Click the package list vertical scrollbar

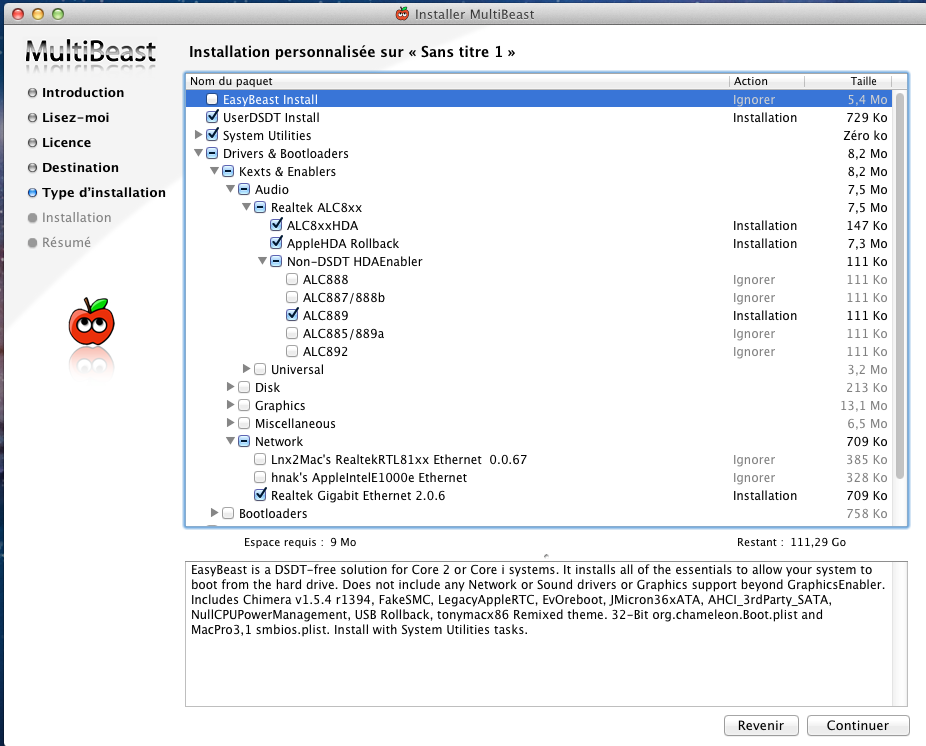(900, 285)
